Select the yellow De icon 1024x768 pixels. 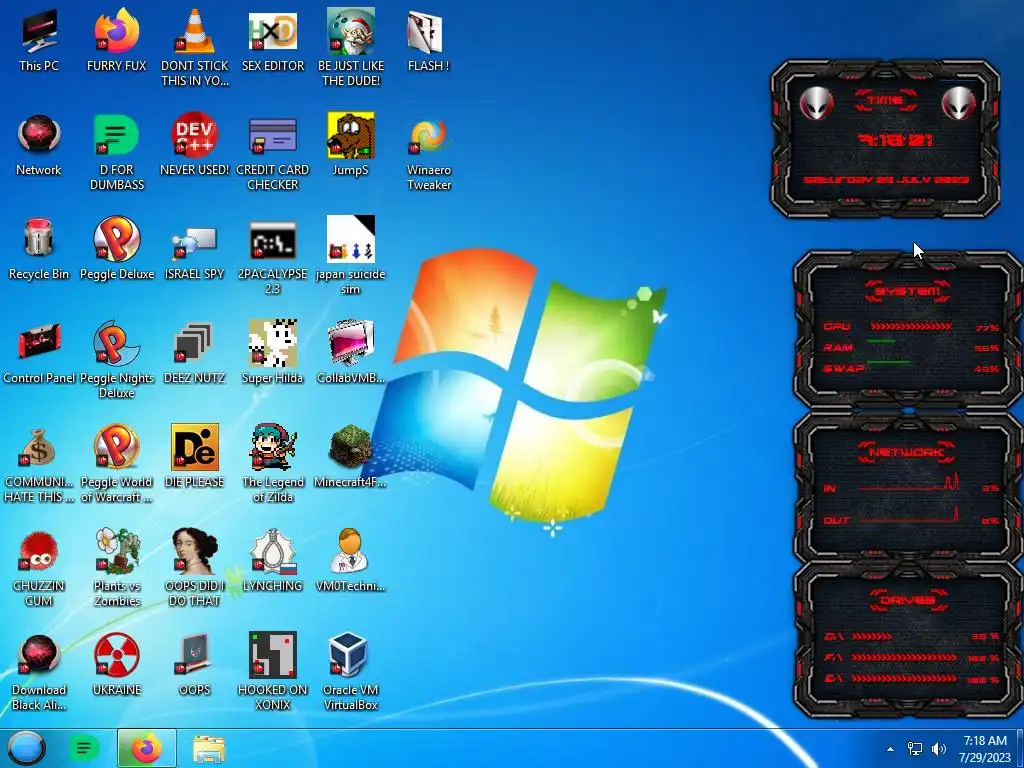coord(195,448)
